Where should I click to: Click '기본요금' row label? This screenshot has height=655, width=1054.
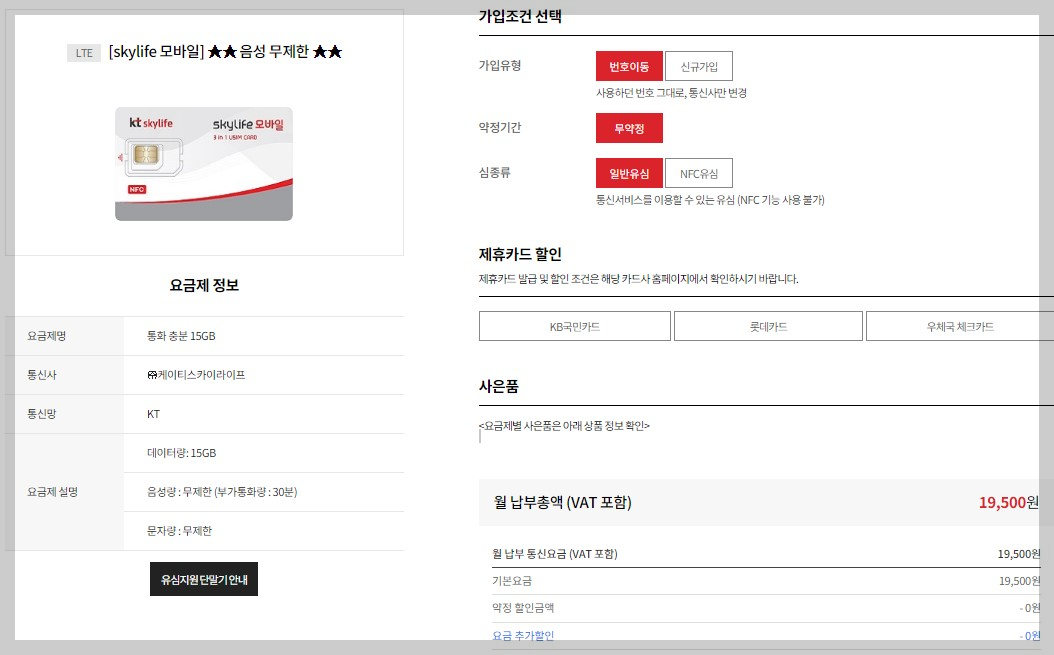pyautogui.click(x=512, y=580)
